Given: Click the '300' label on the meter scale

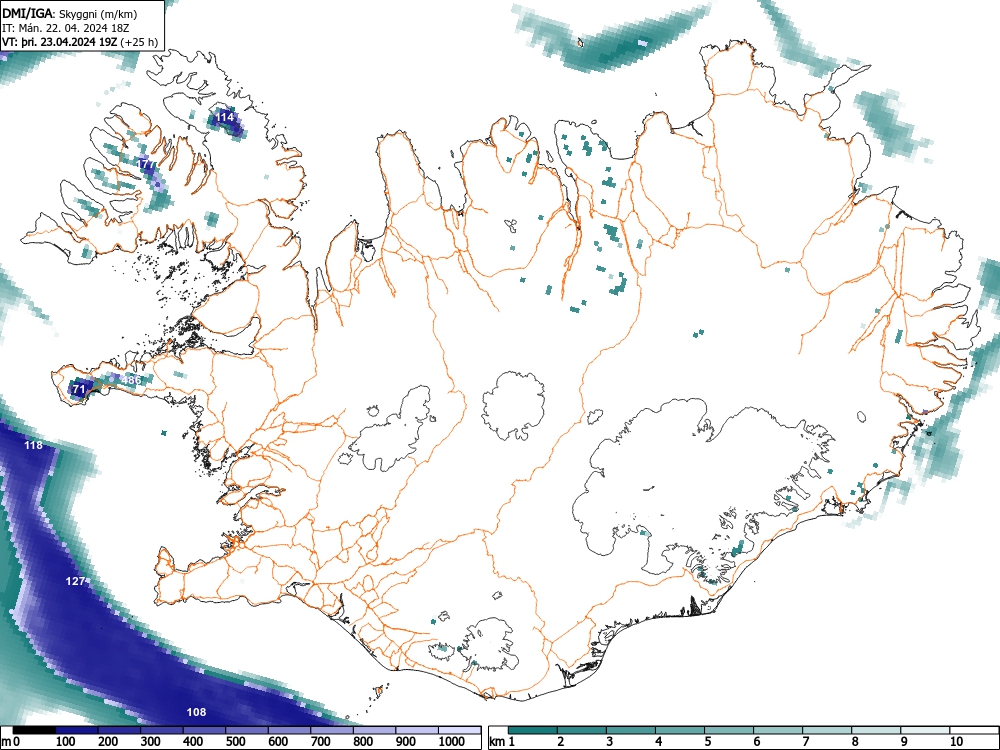Looking at the screenshot, I should click(x=151, y=741).
